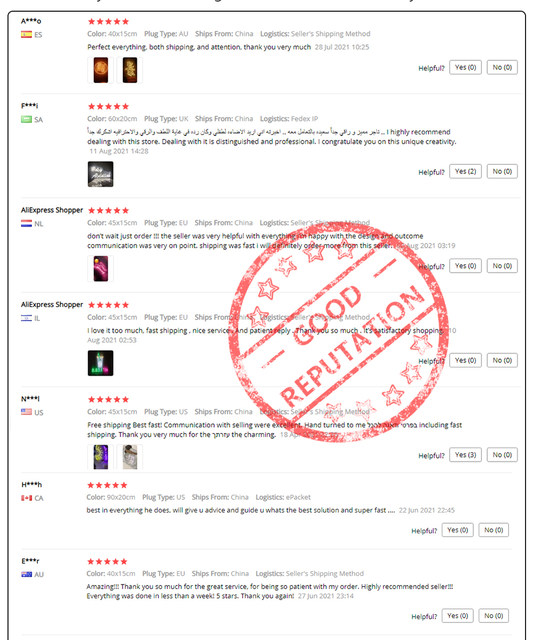533x640 pixels.
Task: Click Yes (0) on E***r's review
Action: point(457,616)
